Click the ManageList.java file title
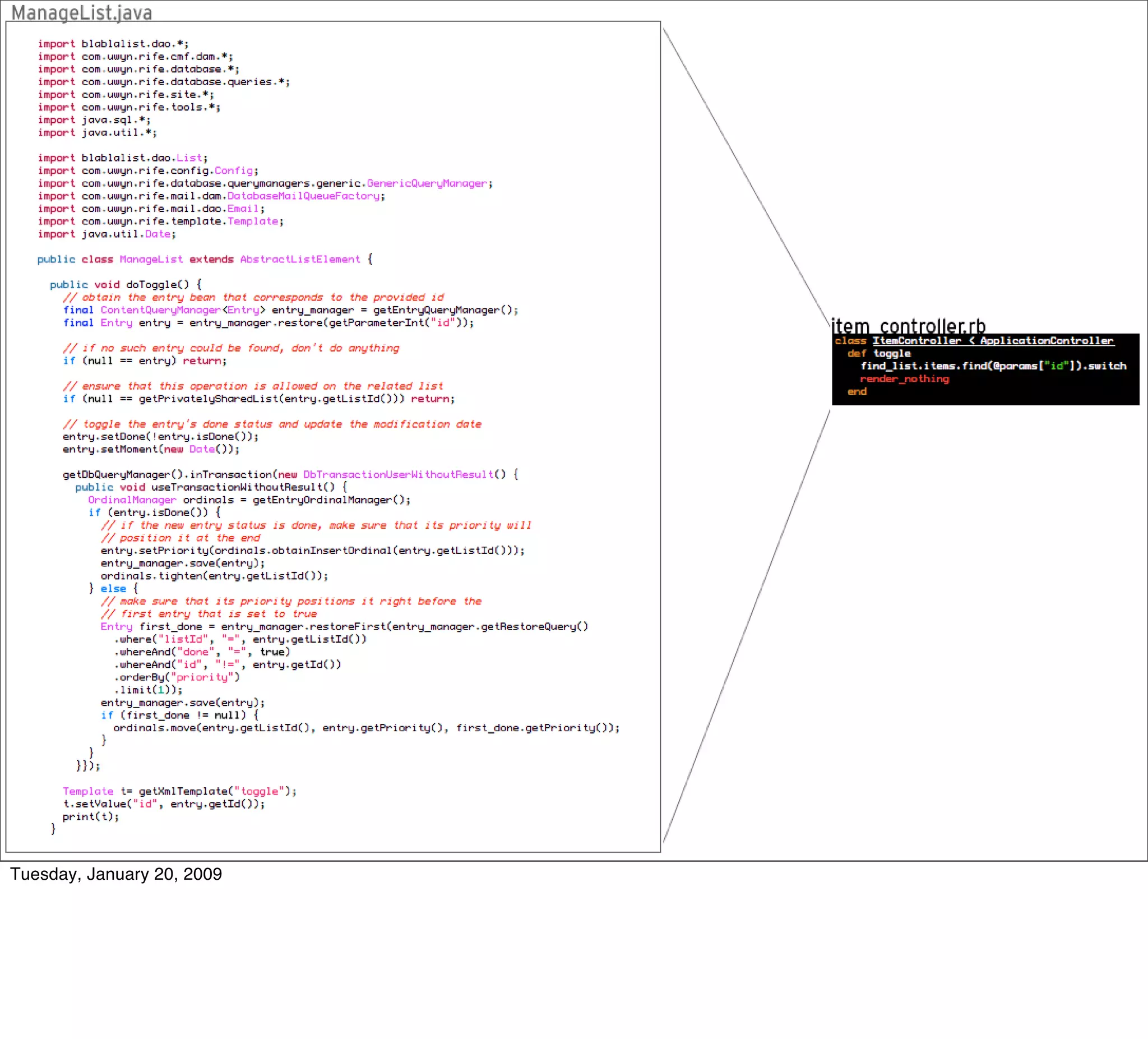Screen dimensions: 1148x1039 tap(81, 12)
